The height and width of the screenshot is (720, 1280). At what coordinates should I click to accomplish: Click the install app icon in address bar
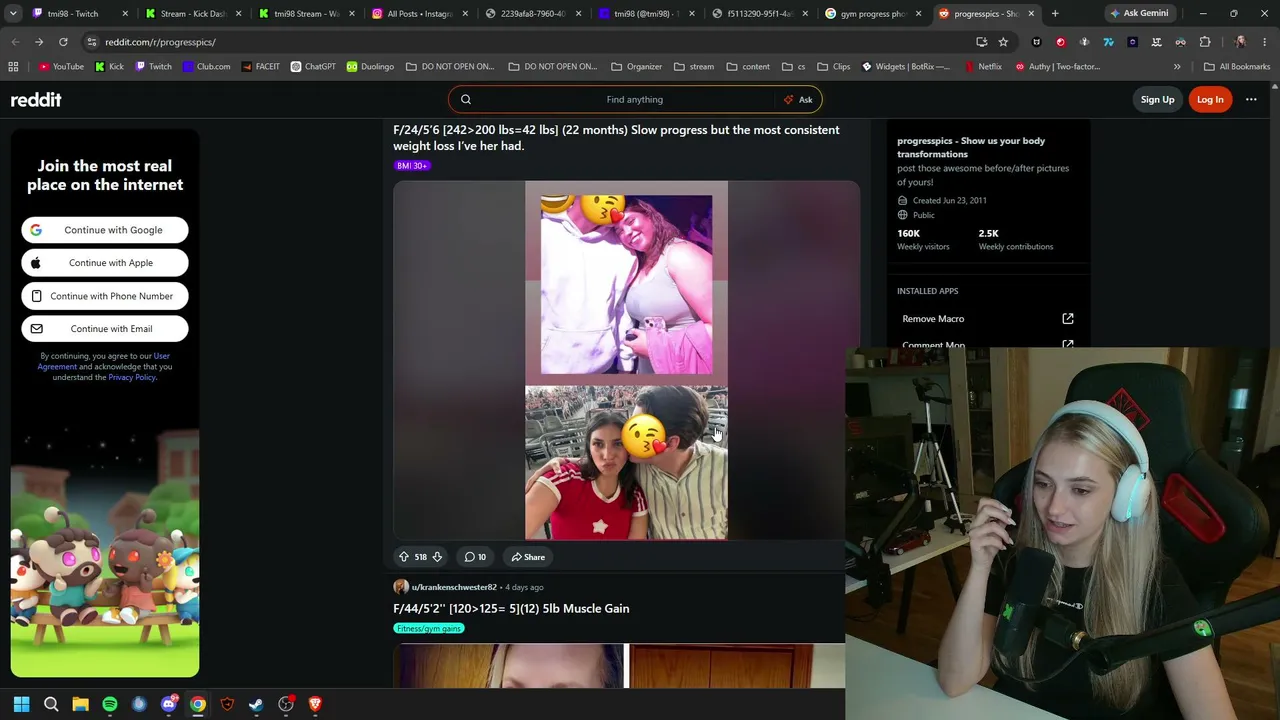pos(981,42)
